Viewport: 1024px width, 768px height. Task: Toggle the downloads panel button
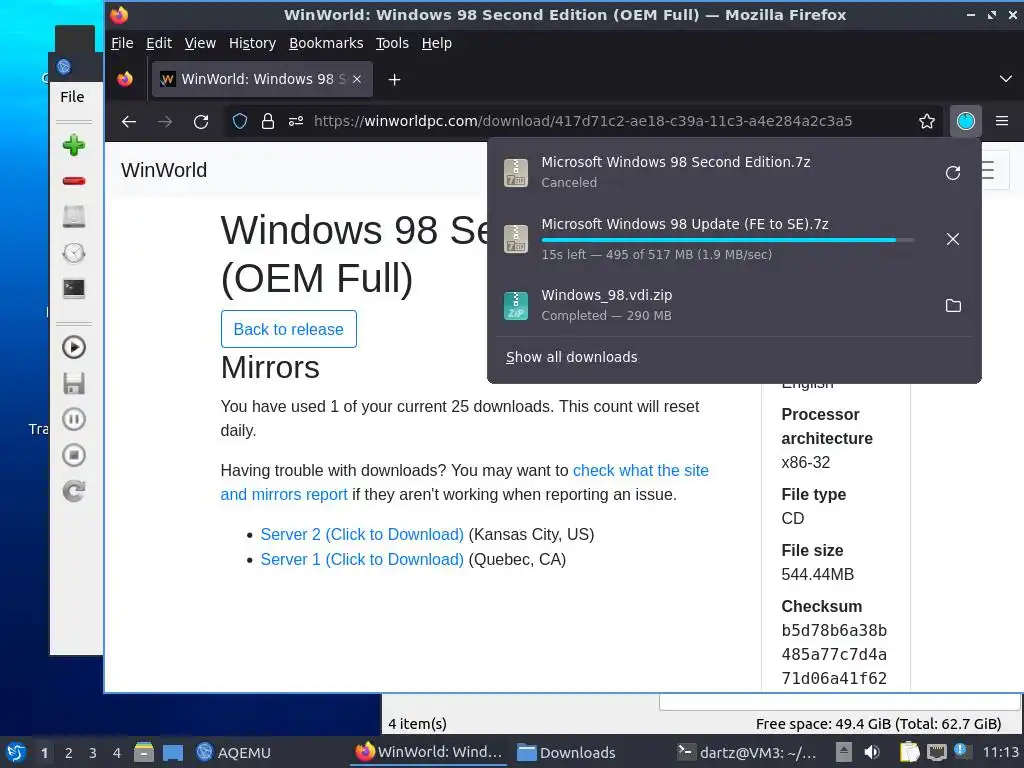pos(965,121)
